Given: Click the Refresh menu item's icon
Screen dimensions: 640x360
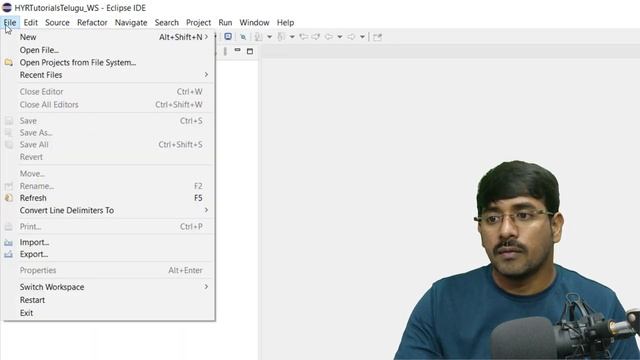Looking at the screenshot, I should pyautogui.click(x=9, y=198).
